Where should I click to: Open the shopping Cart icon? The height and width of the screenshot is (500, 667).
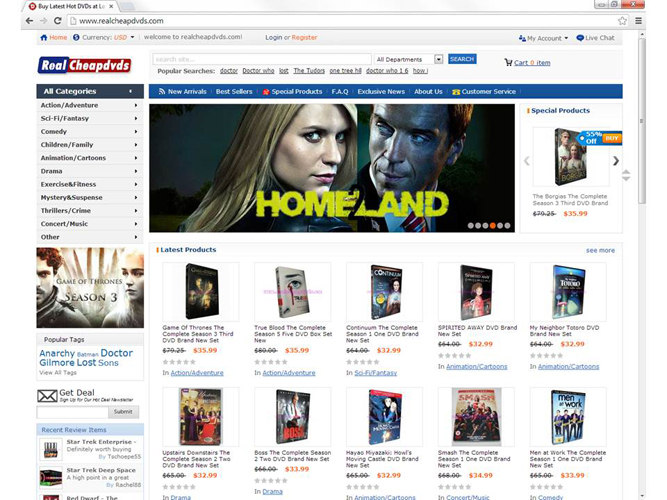coord(508,62)
